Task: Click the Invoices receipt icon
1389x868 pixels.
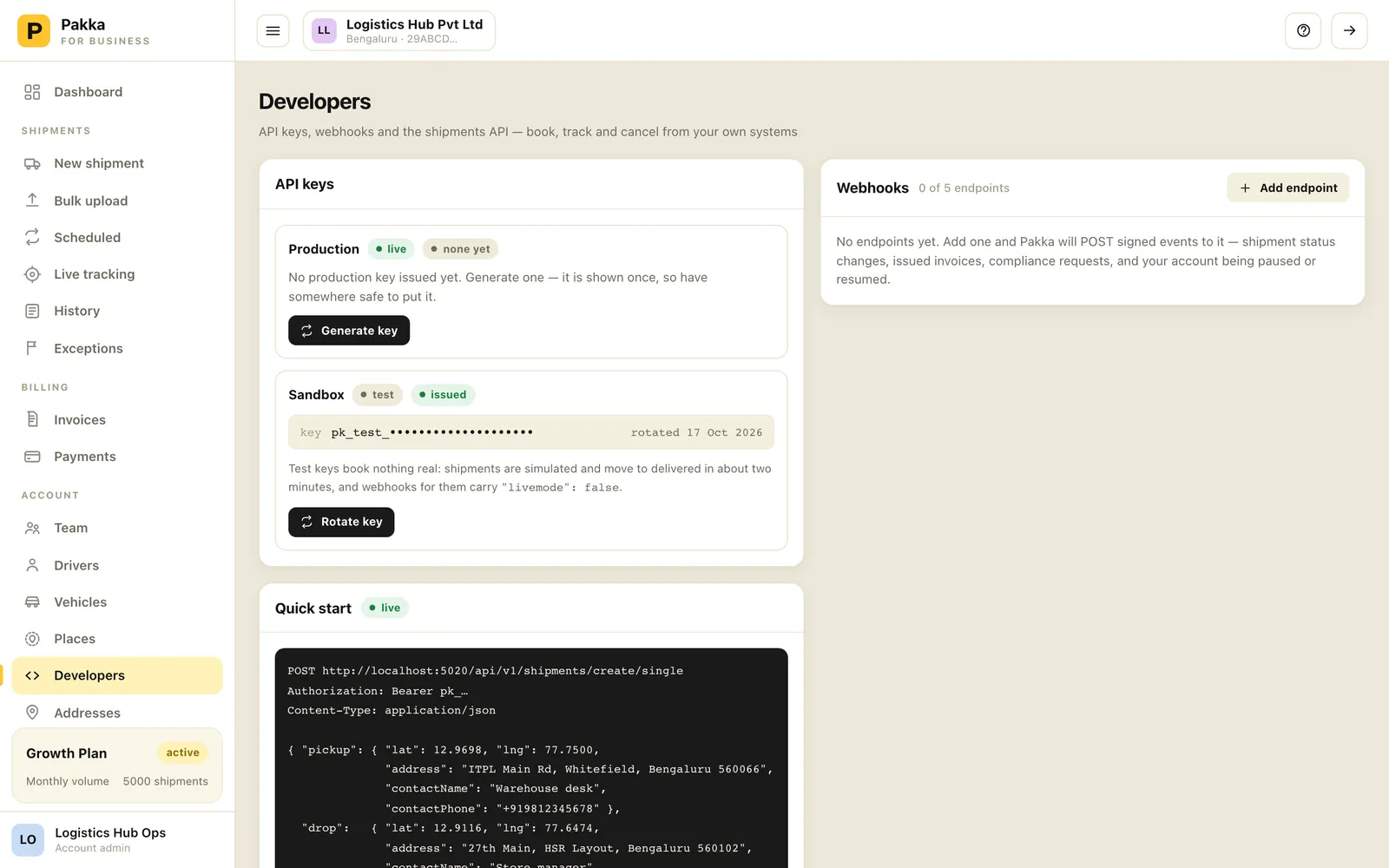Action: coord(32,419)
